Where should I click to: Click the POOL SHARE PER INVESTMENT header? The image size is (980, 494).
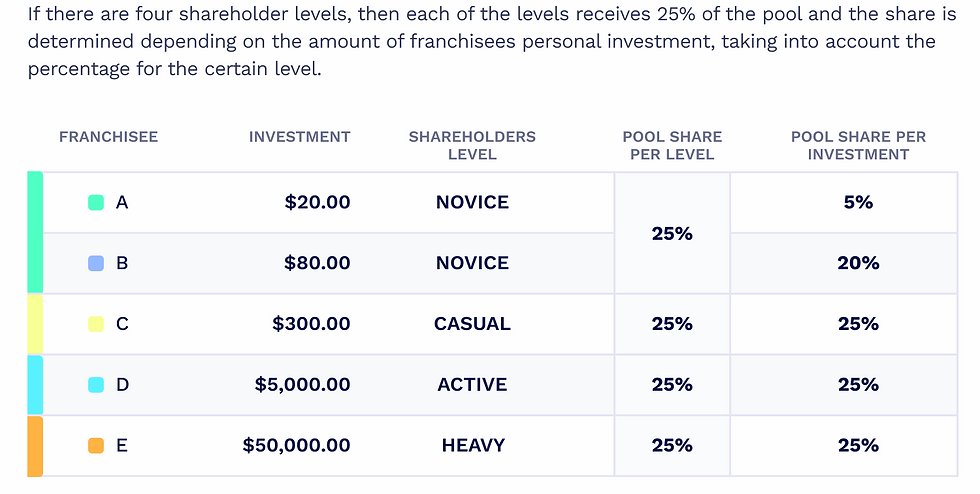[x=859, y=146]
